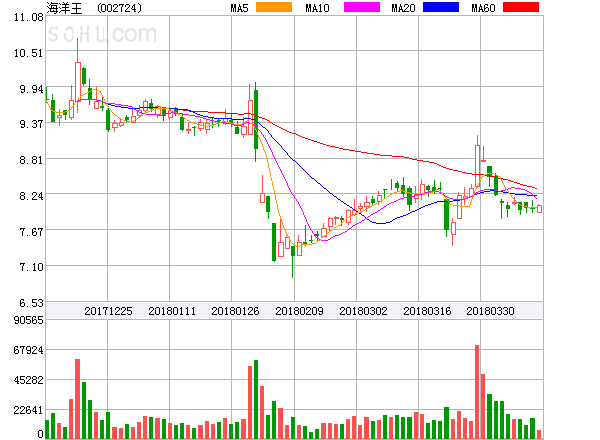Image resolution: width=600 pixels, height=440 pixels.
Task: Click the 20180126 date label
Action: pyautogui.click(x=235, y=311)
